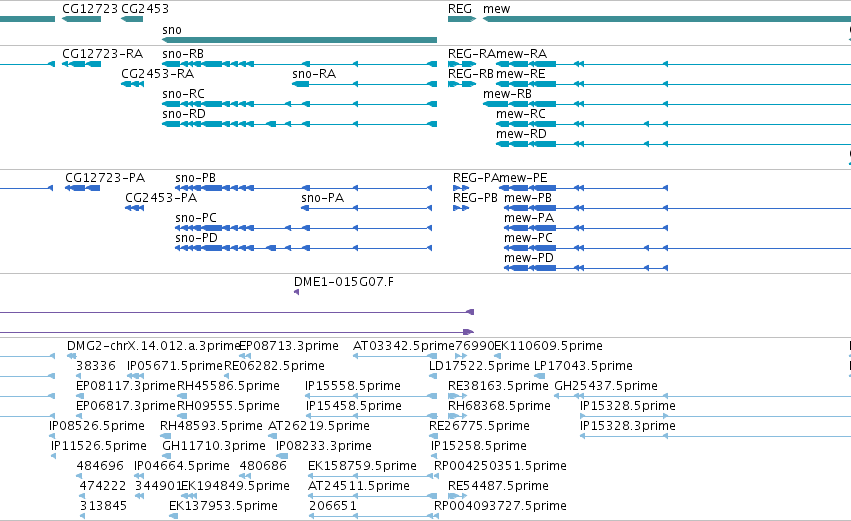The height and width of the screenshot is (521, 851).
Task: Select the IP15328.5prime EST label
Action: [628, 406]
